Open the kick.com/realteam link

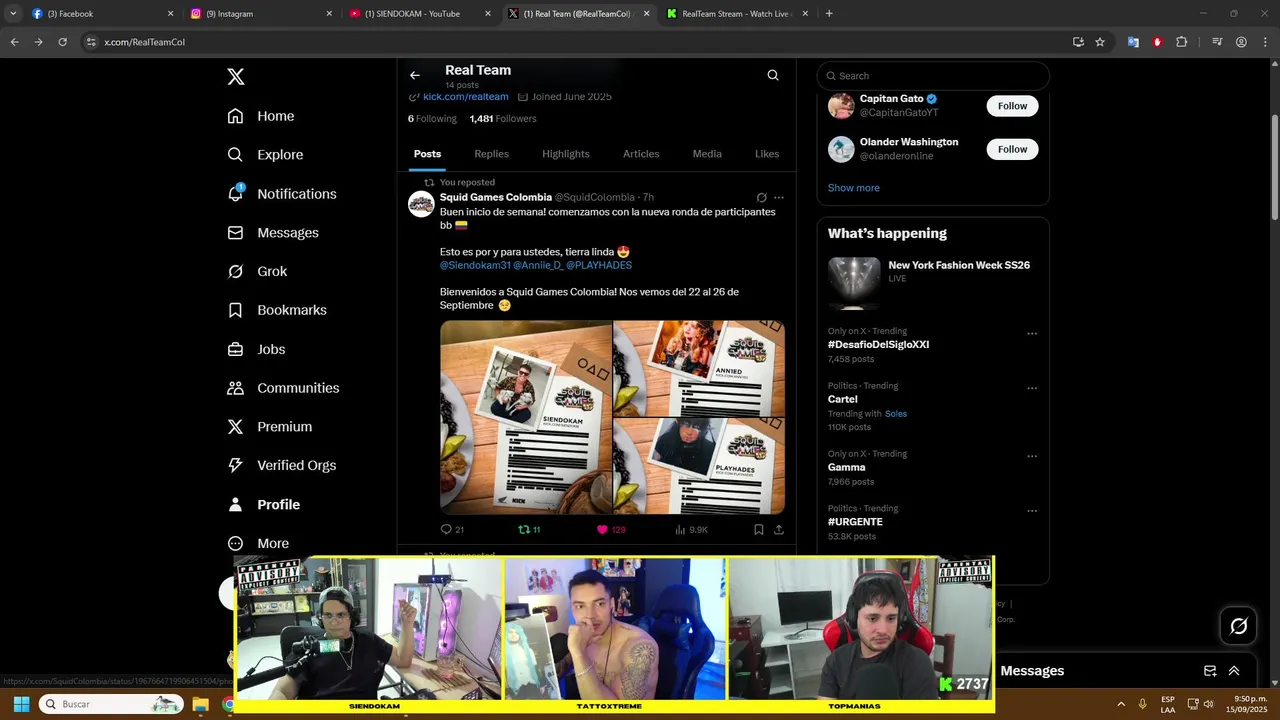[x=465, y=97]
